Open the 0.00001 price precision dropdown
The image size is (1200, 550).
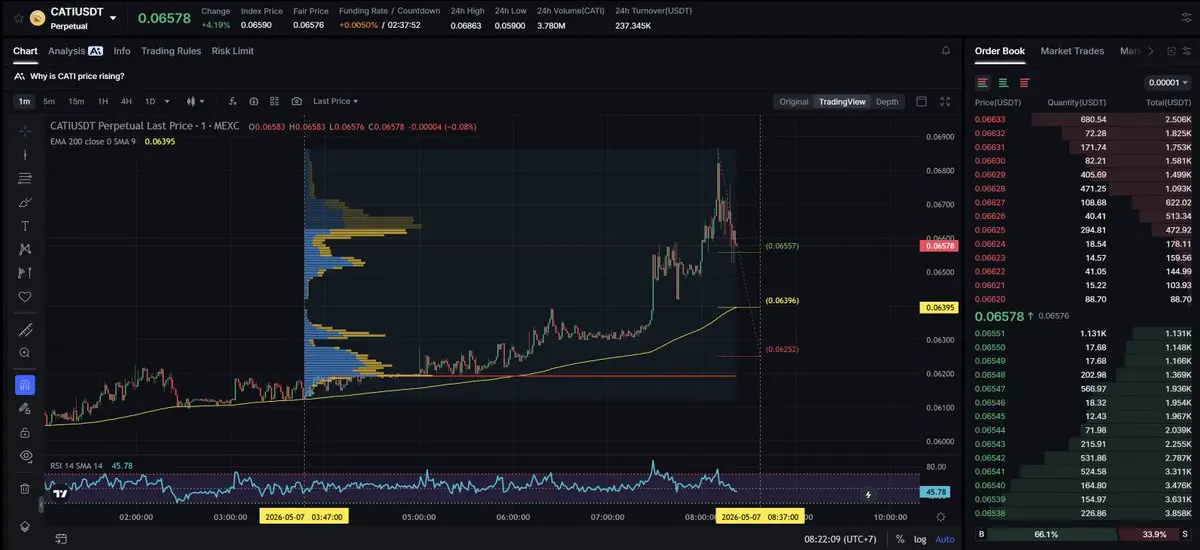1167,83
